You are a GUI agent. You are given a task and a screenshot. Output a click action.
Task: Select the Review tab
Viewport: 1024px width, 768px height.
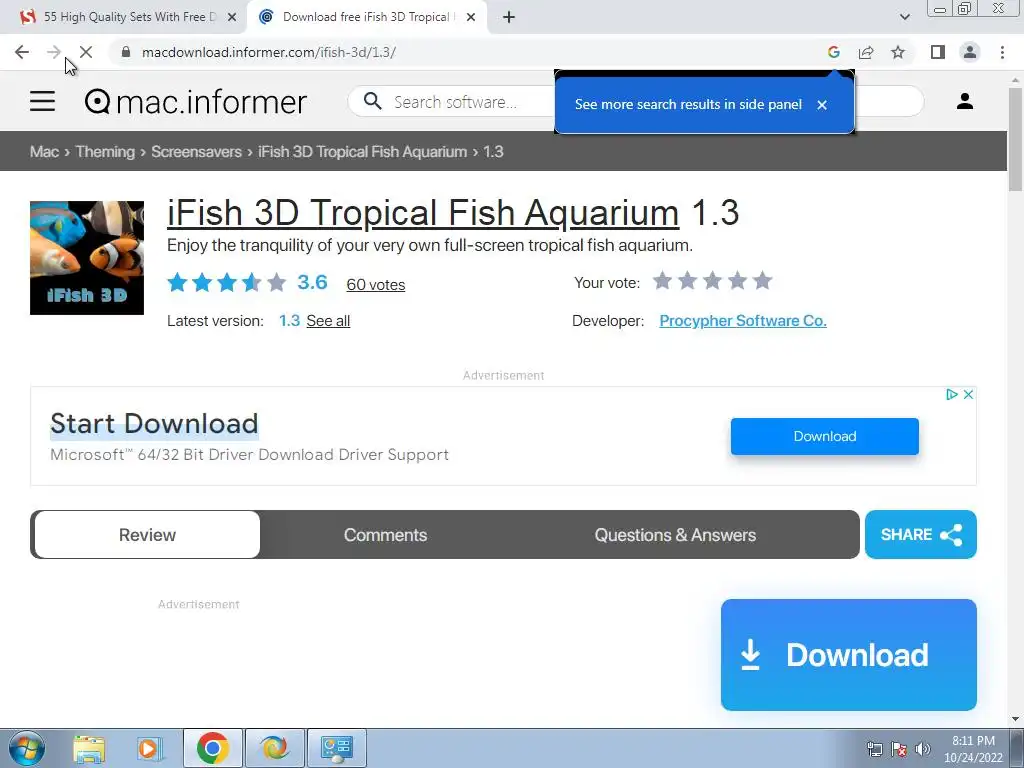coord(147,535)
